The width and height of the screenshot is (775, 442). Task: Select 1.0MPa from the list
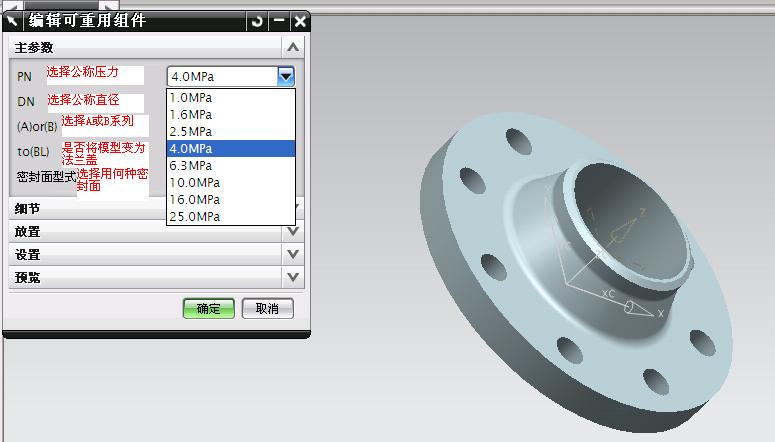pos(231,98)
